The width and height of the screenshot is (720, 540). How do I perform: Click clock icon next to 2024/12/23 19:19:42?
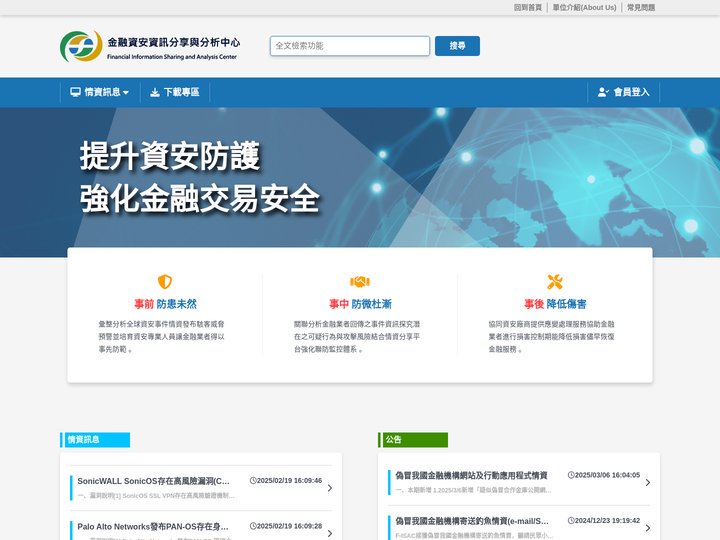[x=571, y=520]
